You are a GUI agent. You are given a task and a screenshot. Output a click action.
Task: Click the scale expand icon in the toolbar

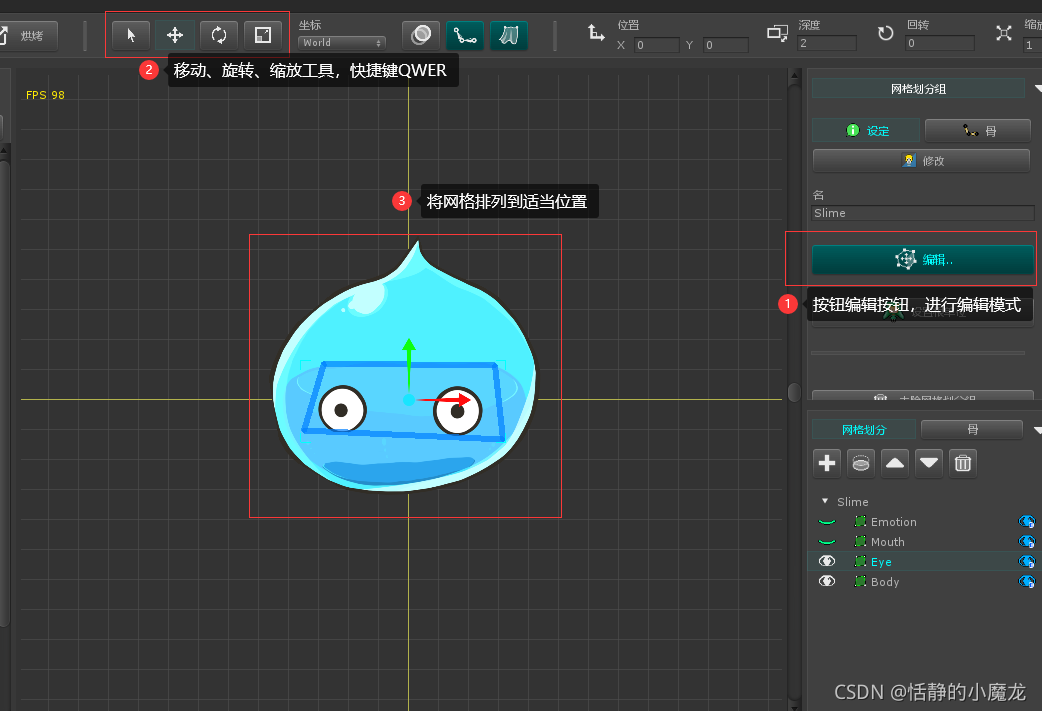pos(1003,33)
